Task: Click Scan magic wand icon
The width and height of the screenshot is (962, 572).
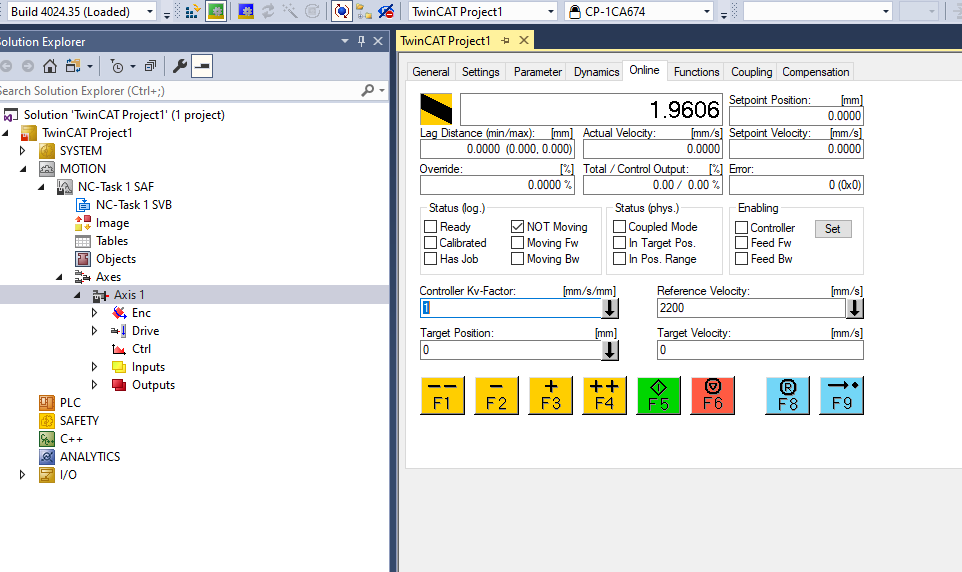Action: [290, 11]
